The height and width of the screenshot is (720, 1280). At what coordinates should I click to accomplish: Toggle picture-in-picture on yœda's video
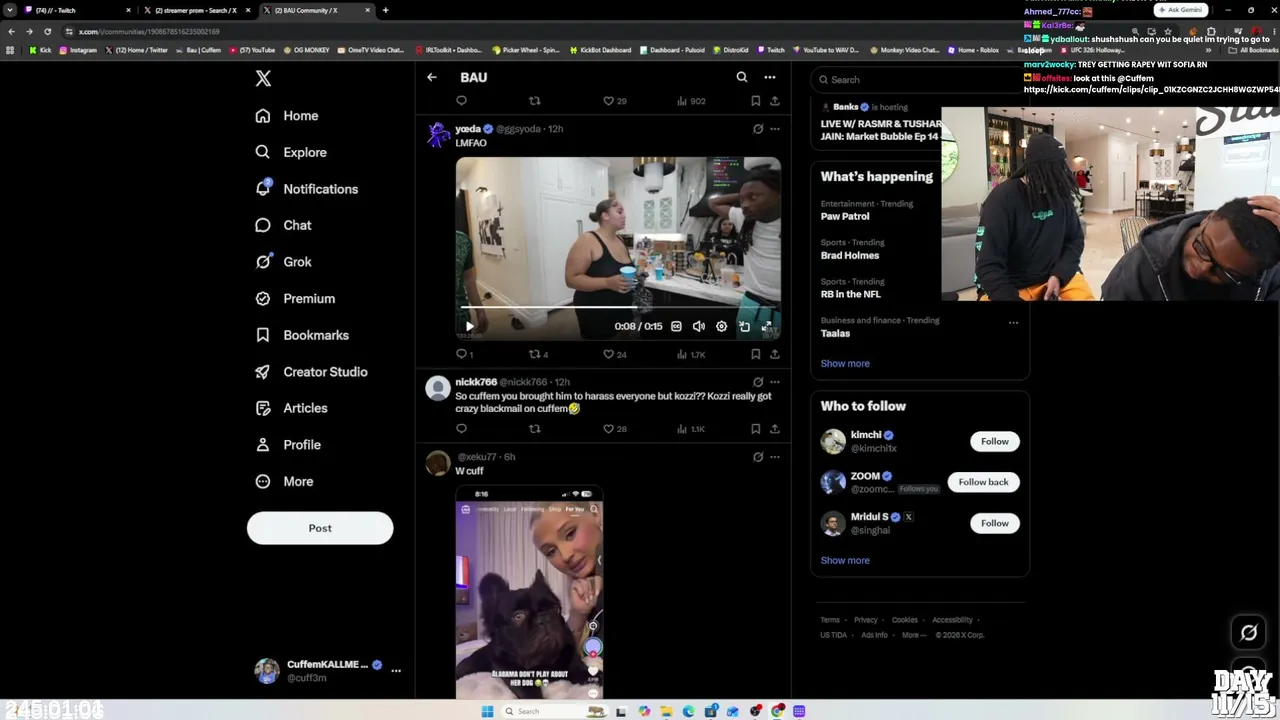pyautogui.click(x=744, y=326)
